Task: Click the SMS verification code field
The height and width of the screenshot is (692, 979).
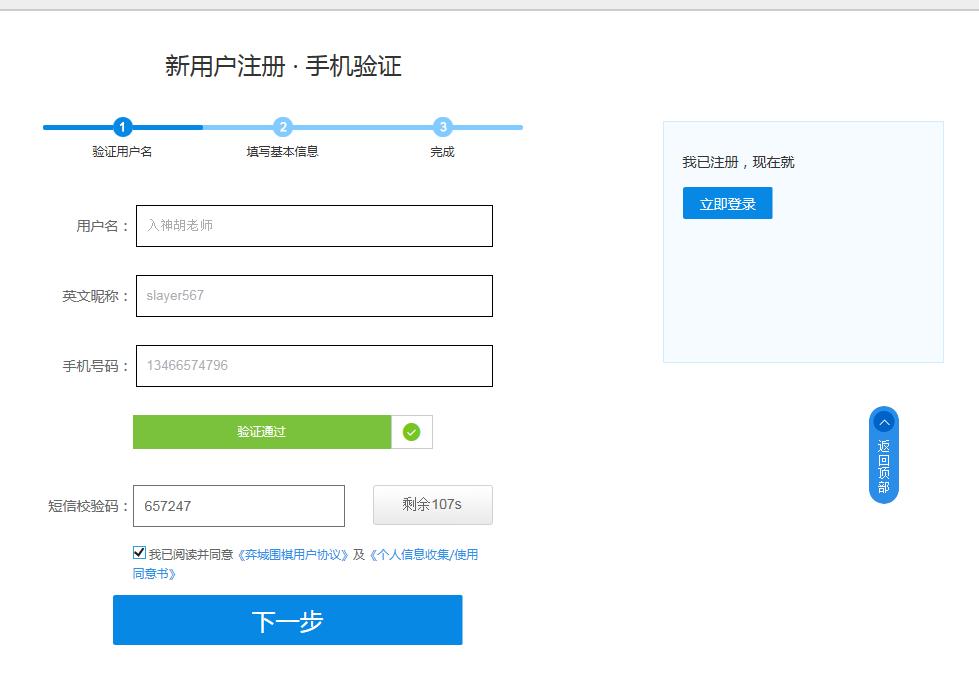Action: coord(238,505)
